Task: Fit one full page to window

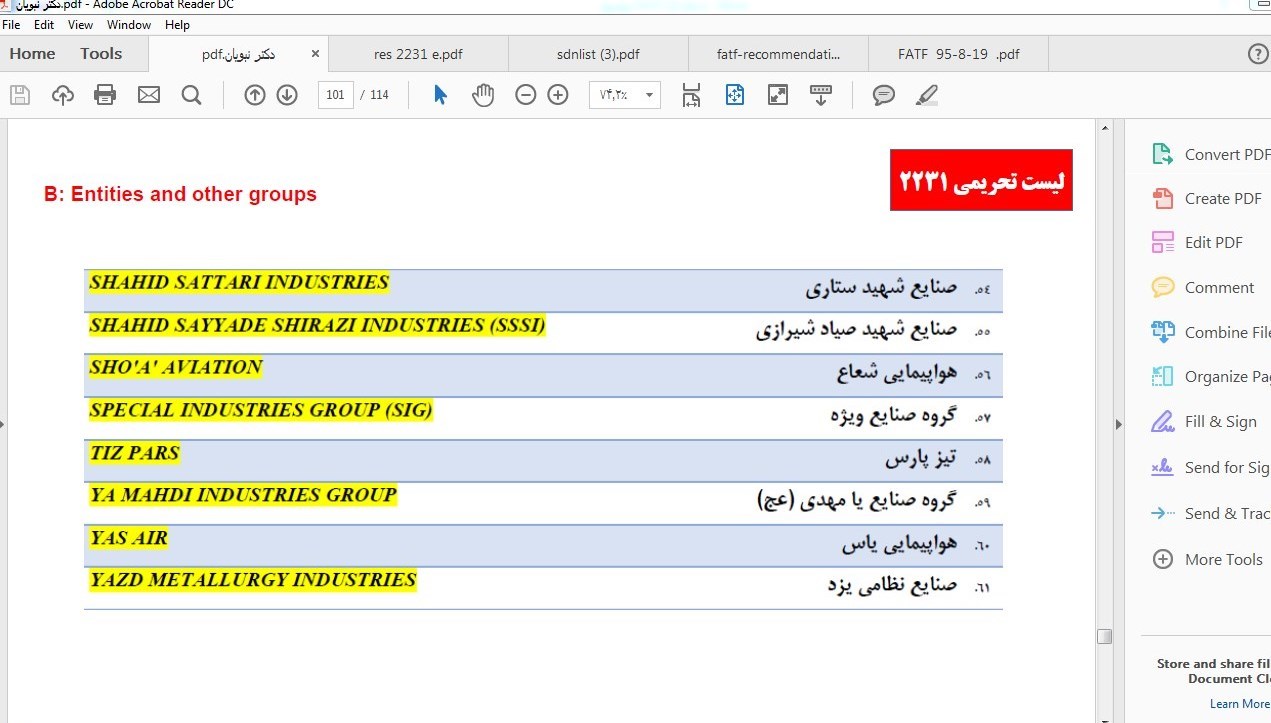Action: click(x=735, y=95)
